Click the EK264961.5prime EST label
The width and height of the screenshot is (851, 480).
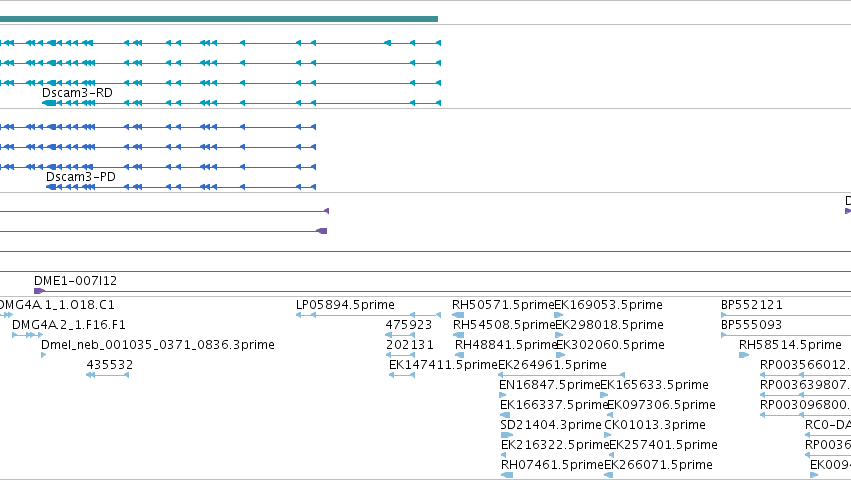(x=552, y=365)
